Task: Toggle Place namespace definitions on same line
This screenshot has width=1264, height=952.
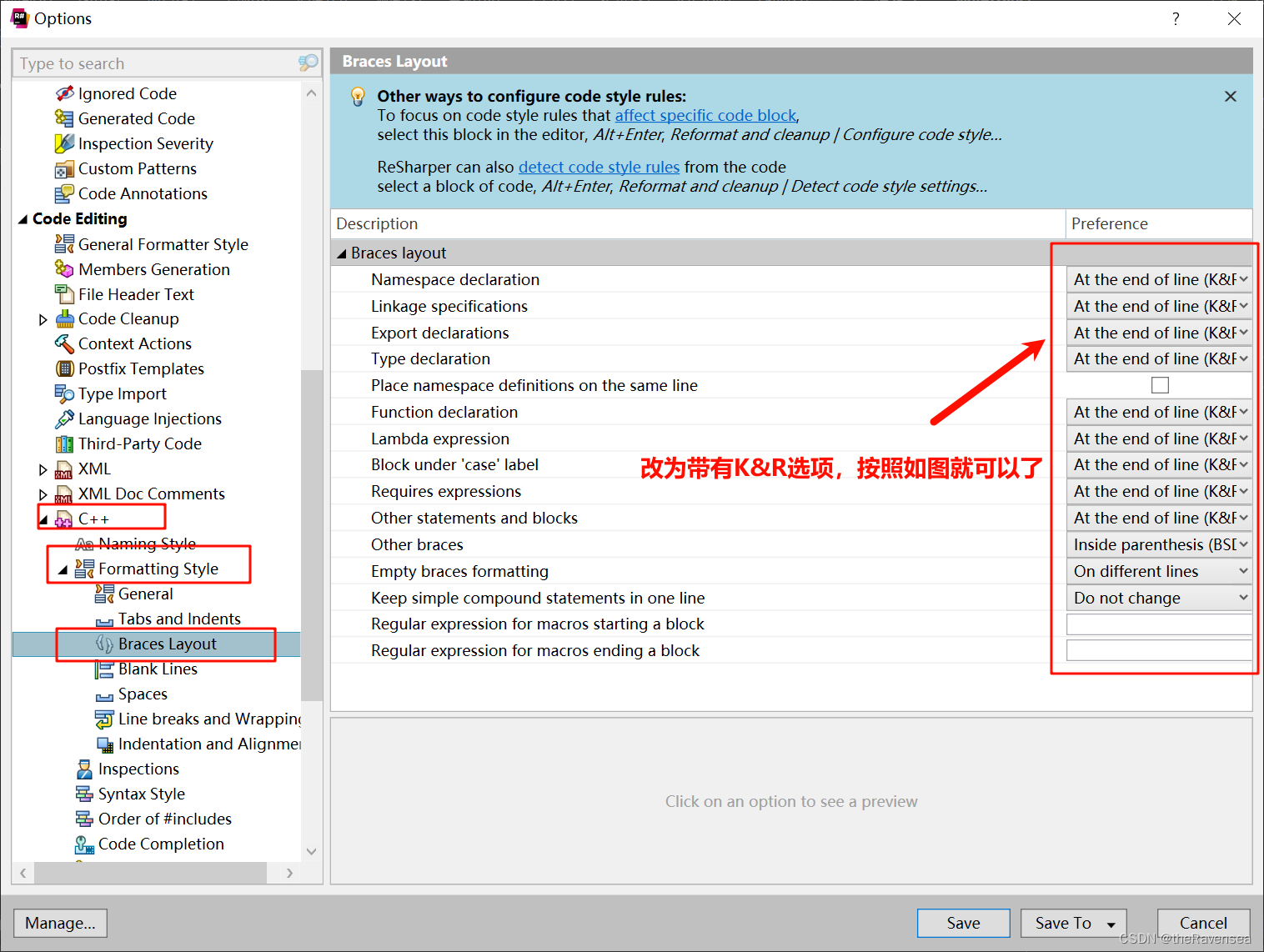Action: point(1160,385)
